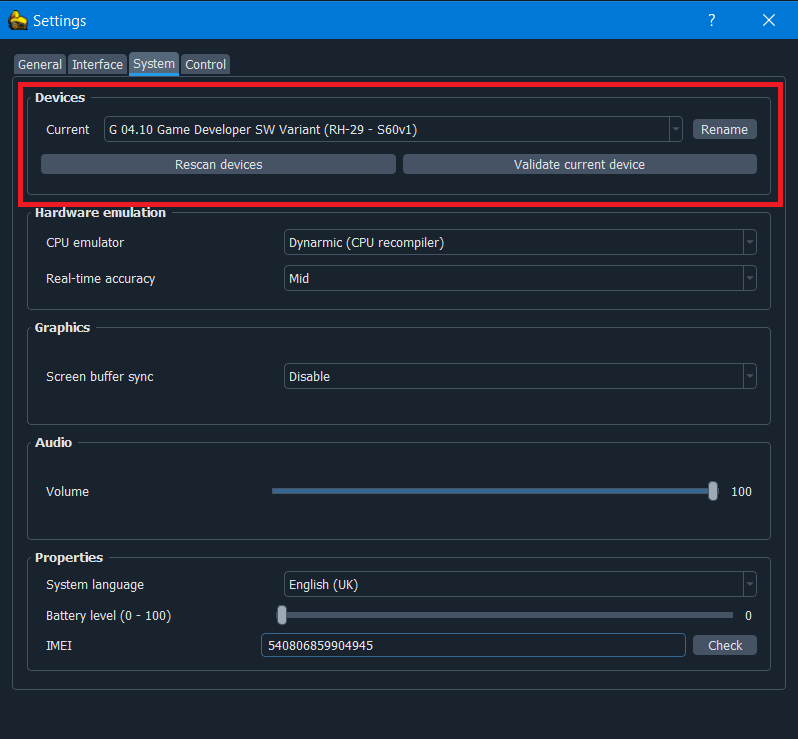Click the CPU emulator label
798x739 pixels.
[x=85, y=243]
